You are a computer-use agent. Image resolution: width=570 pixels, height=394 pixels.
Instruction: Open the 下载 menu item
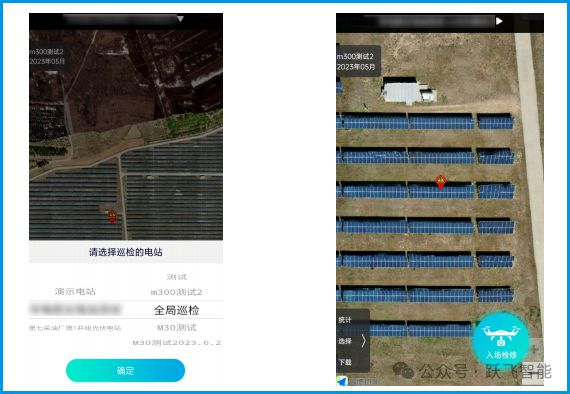pyautogui.click(x=345, y=362)
